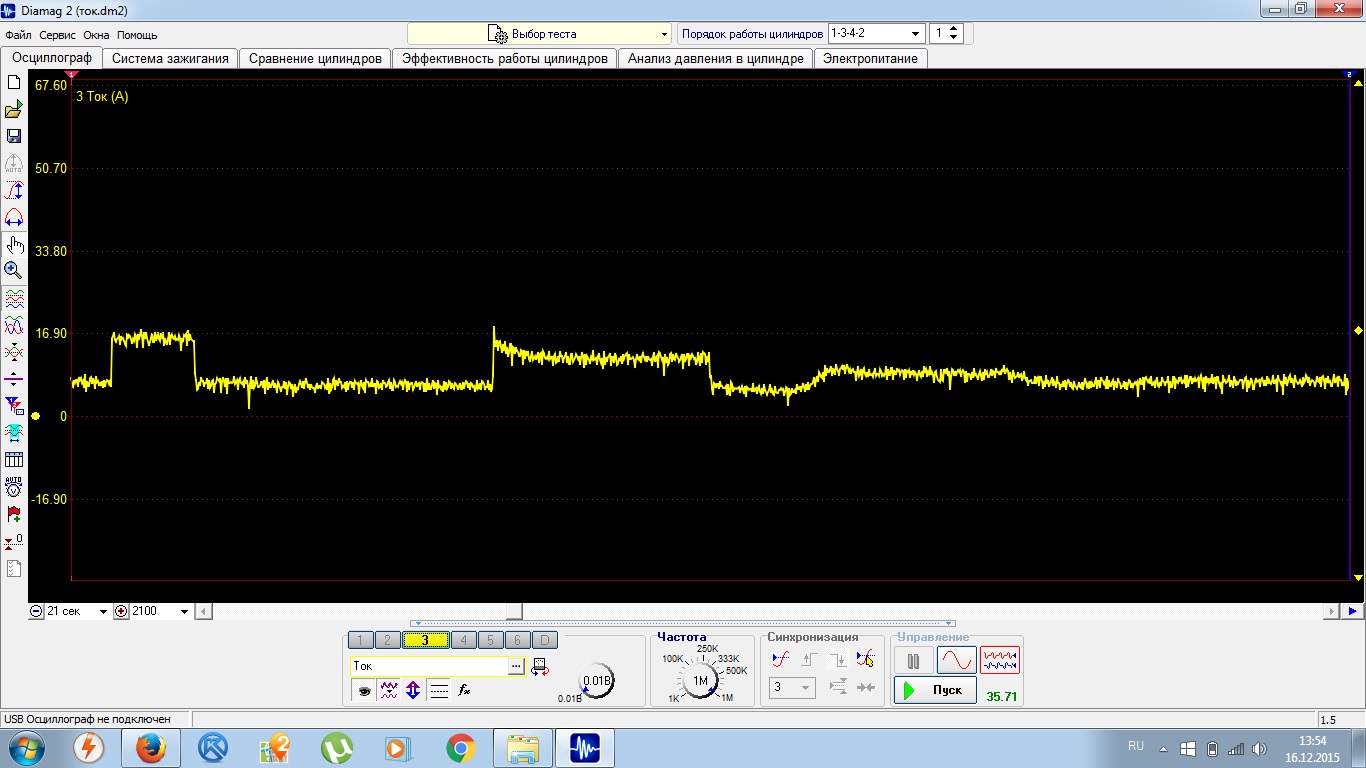This screenshot has width=1366, height=768.
Task: Select manual sync icon with hand pointer
Action: (865, 659)
